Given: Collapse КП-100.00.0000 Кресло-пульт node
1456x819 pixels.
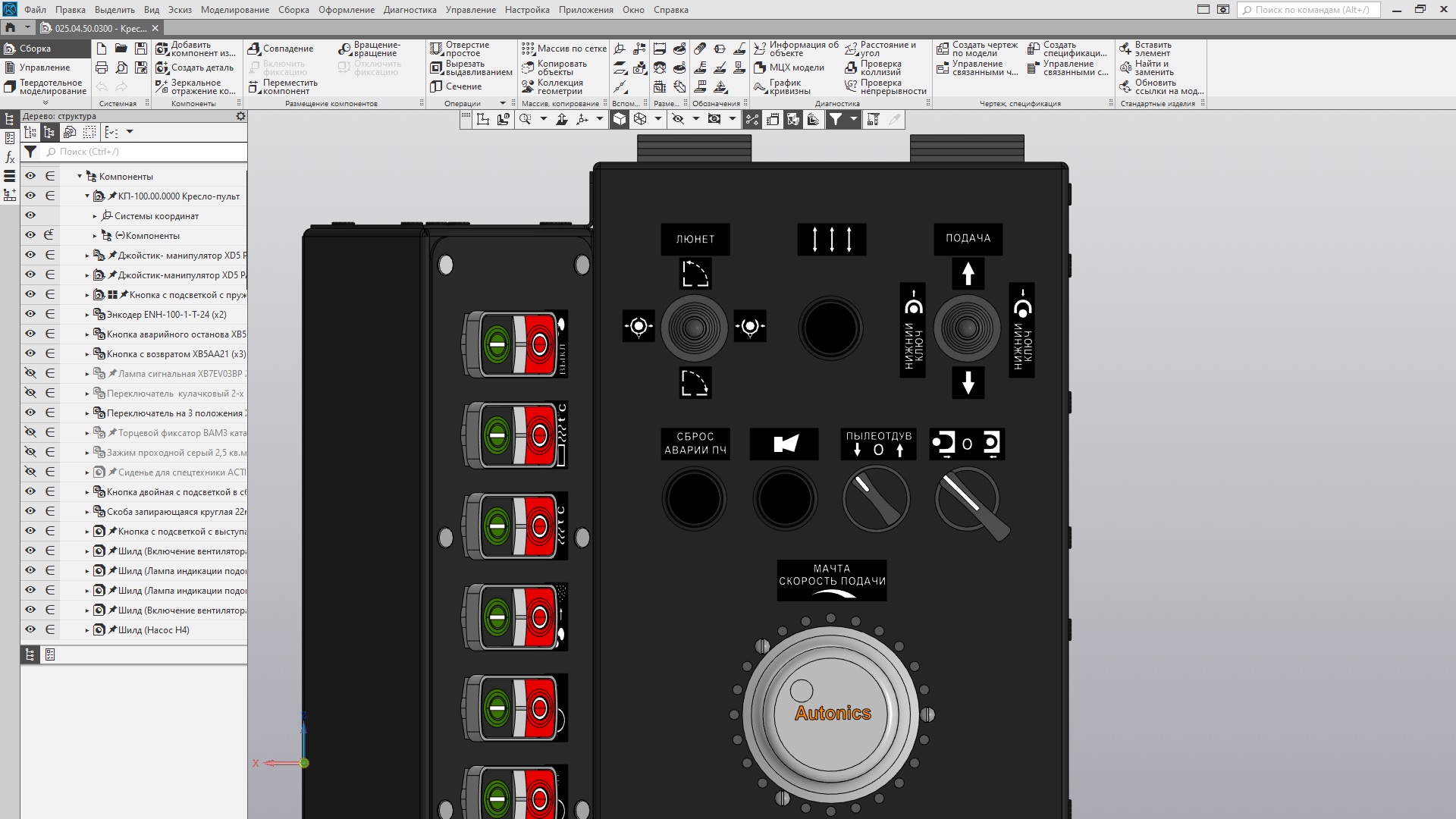Looking at the screenshot, I should tap(87, 196).
